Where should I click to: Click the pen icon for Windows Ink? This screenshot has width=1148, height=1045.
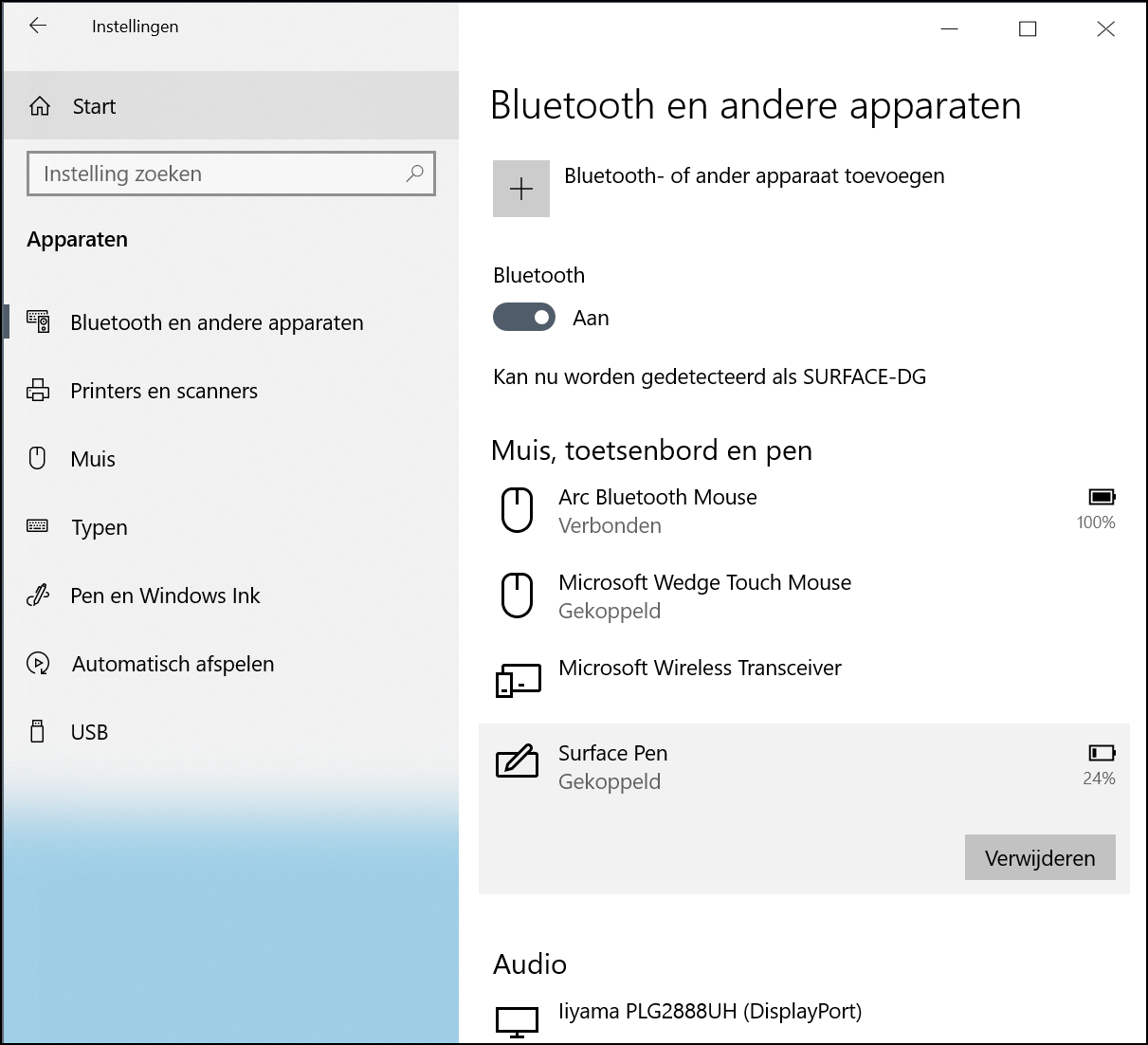(x=38, y=595)
